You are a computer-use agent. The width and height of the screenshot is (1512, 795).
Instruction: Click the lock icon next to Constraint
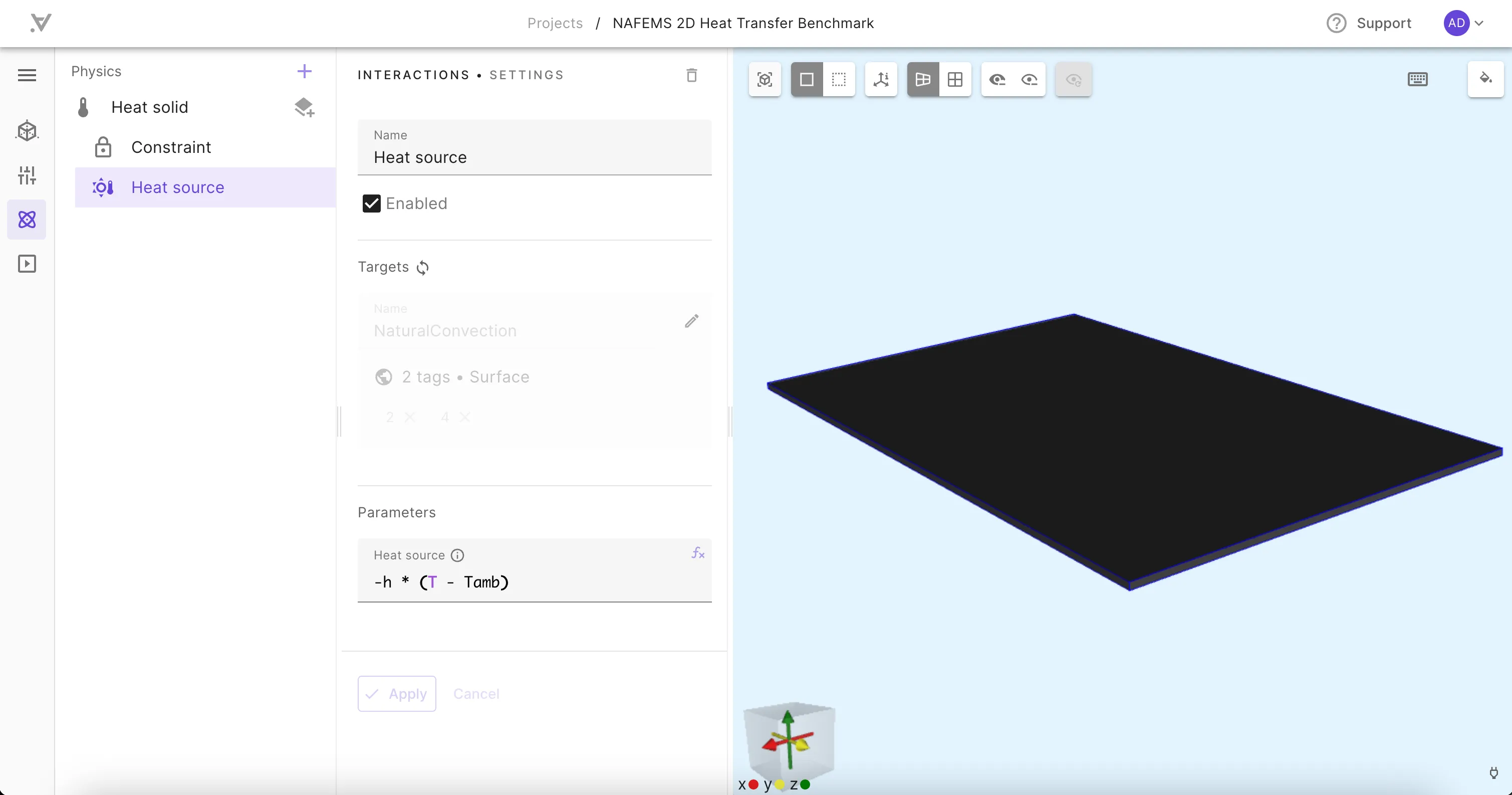103,147
